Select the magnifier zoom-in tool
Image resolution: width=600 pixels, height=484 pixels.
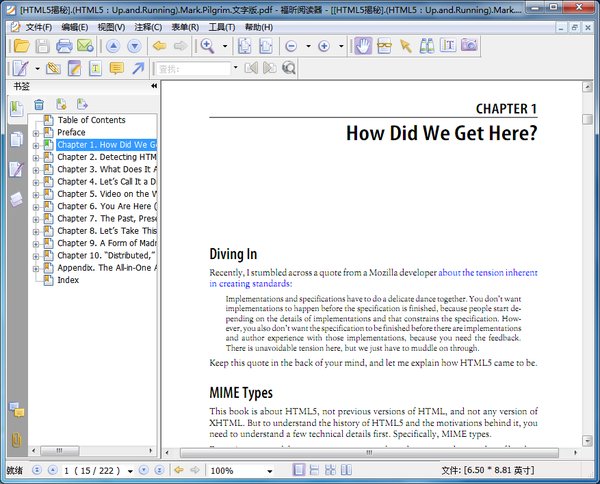pyautogui.click(x=207, y=46)
